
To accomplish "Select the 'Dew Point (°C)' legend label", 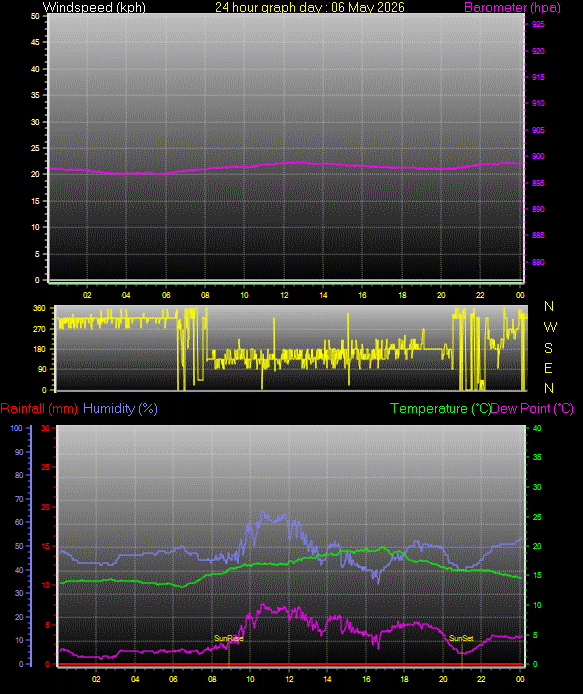I will [x=532, y=409].
